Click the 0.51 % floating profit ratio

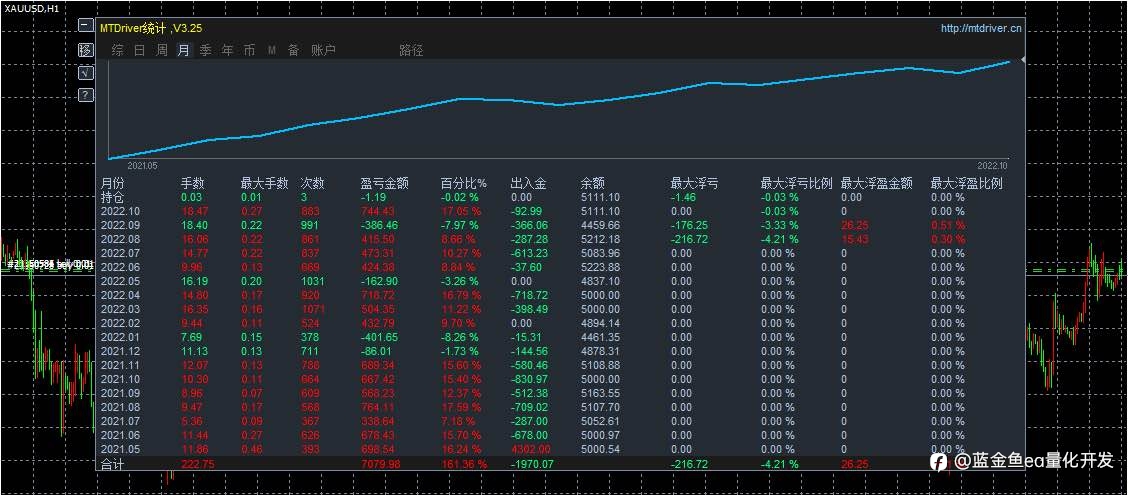(949, 224)
